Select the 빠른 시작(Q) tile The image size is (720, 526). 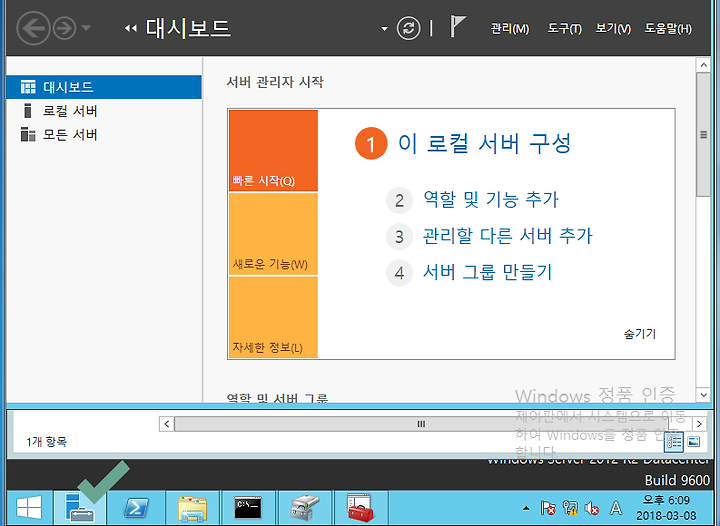point(273,150)
